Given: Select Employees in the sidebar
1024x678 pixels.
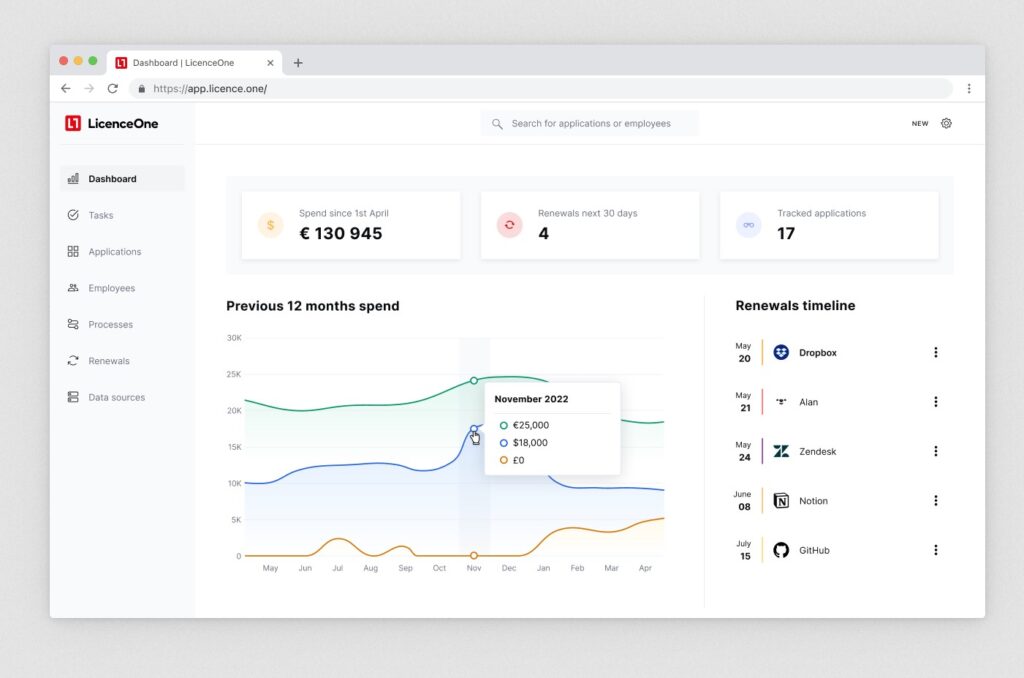Looking at the screenshot, I should [x=111, y=288].
